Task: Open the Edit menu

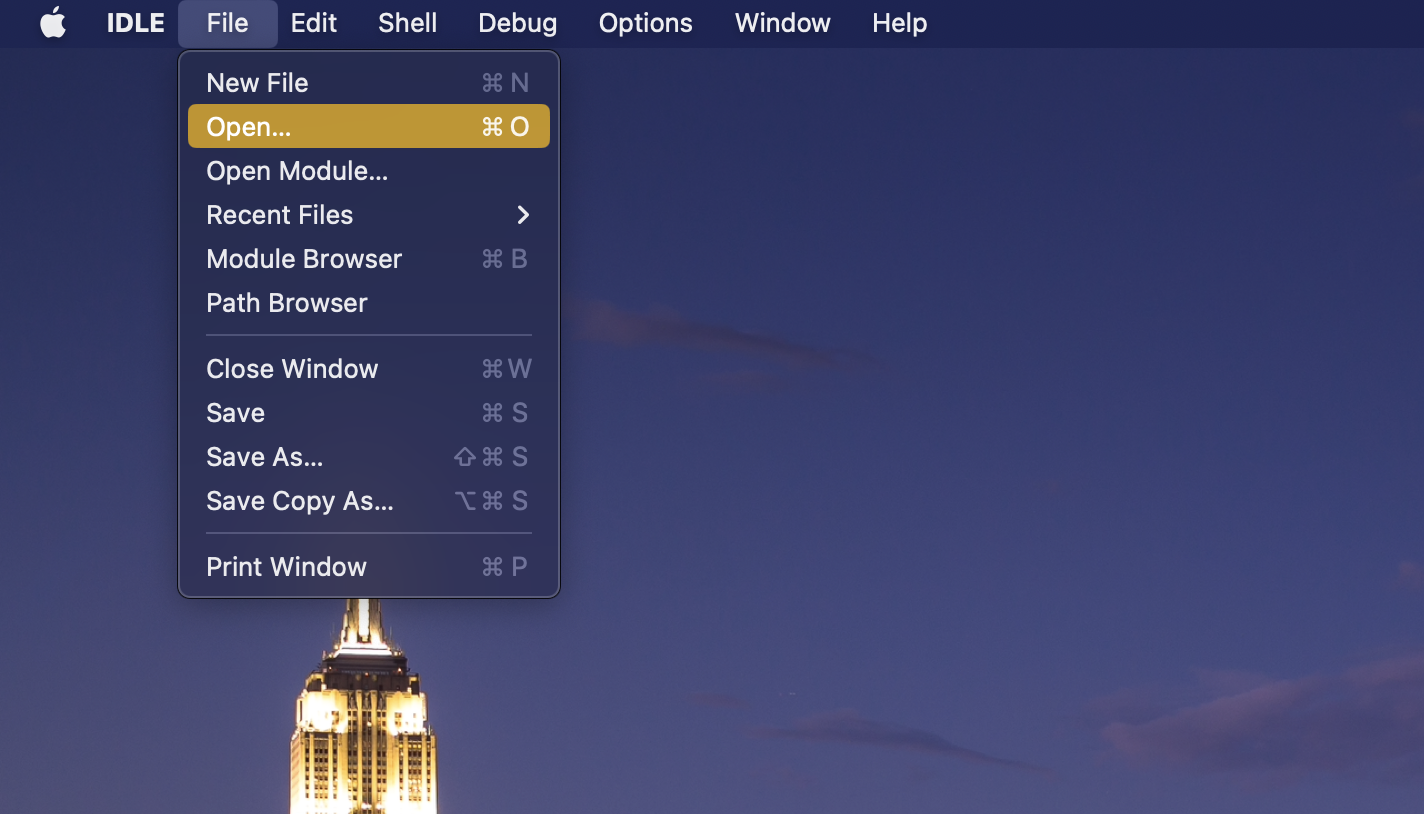Action: (313, 23)
